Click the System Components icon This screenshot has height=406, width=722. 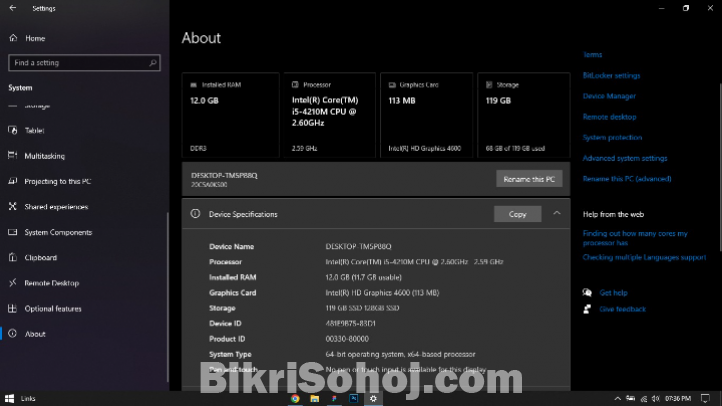[12, 232]
